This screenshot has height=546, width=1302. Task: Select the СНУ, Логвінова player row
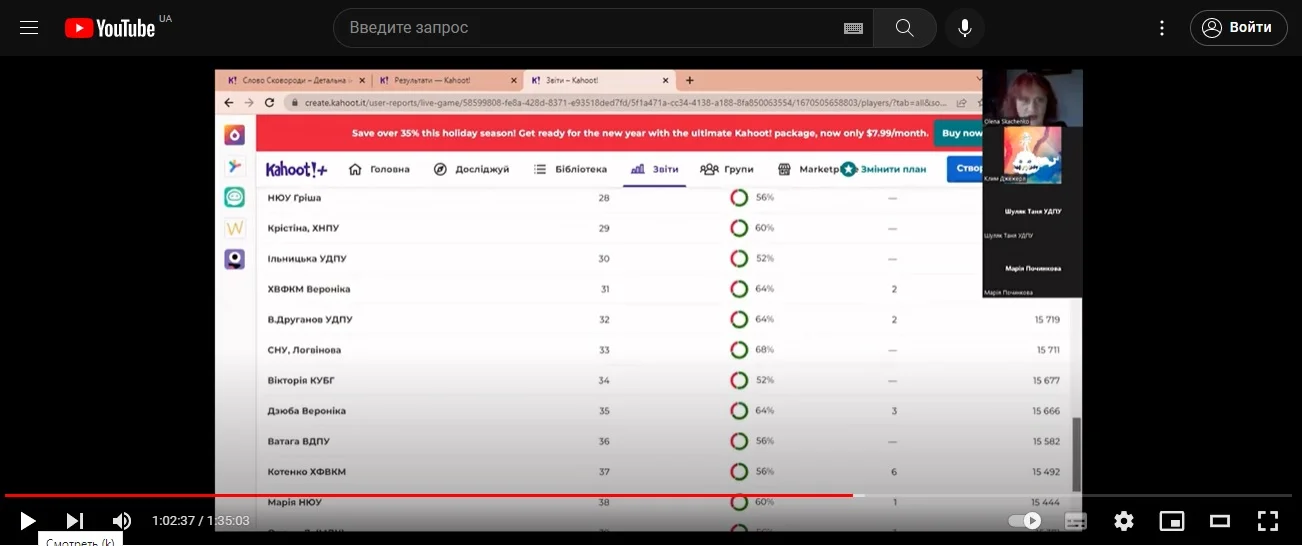[664, 350]
